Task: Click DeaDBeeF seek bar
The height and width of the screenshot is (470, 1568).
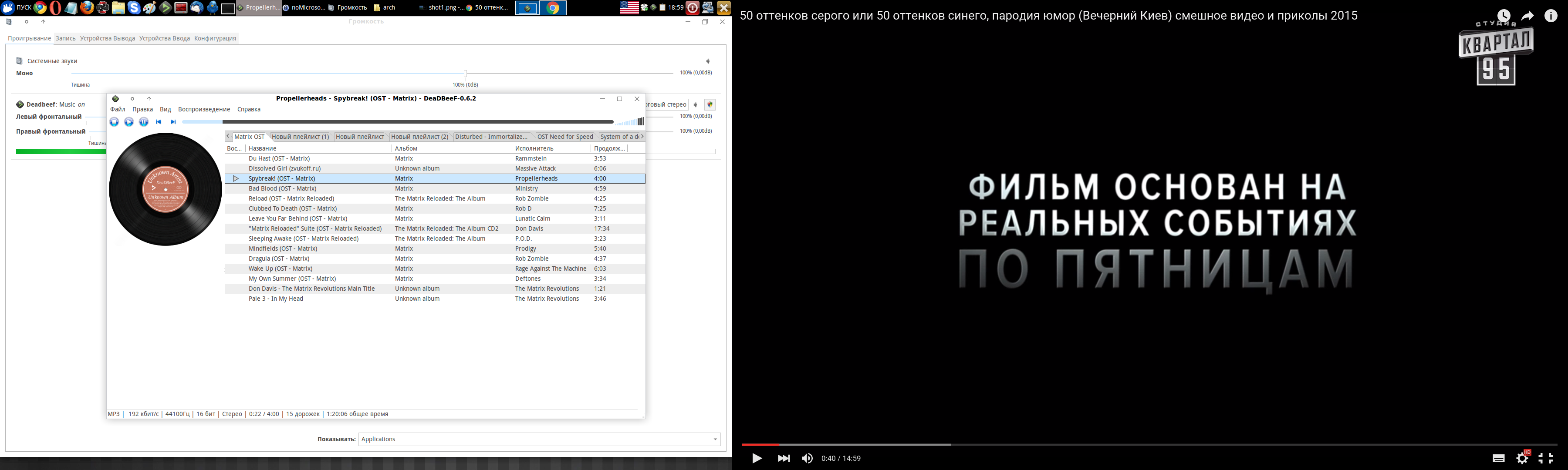Action: click(398, 122)
